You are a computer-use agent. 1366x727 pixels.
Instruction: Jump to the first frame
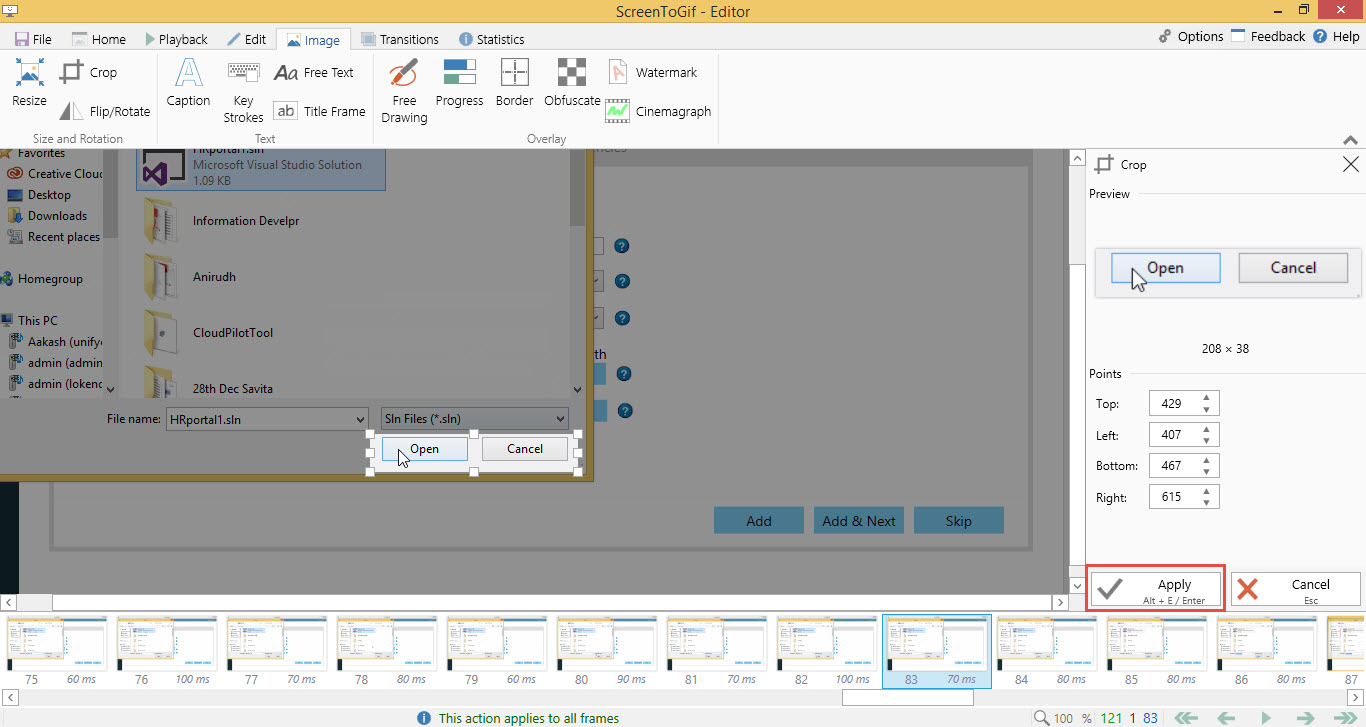1187,718
